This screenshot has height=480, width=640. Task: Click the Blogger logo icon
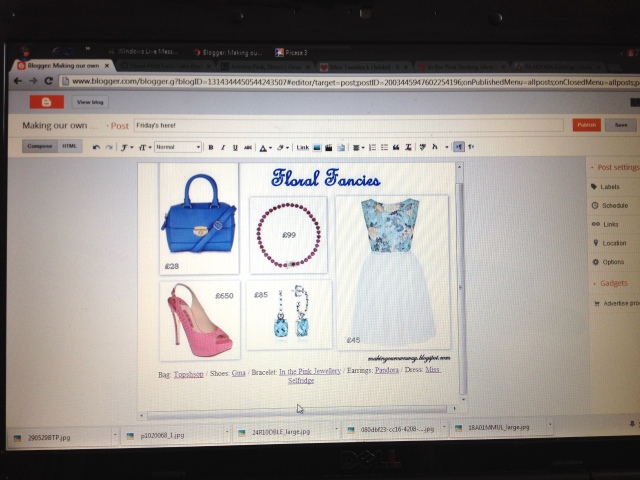coord(47,102)
